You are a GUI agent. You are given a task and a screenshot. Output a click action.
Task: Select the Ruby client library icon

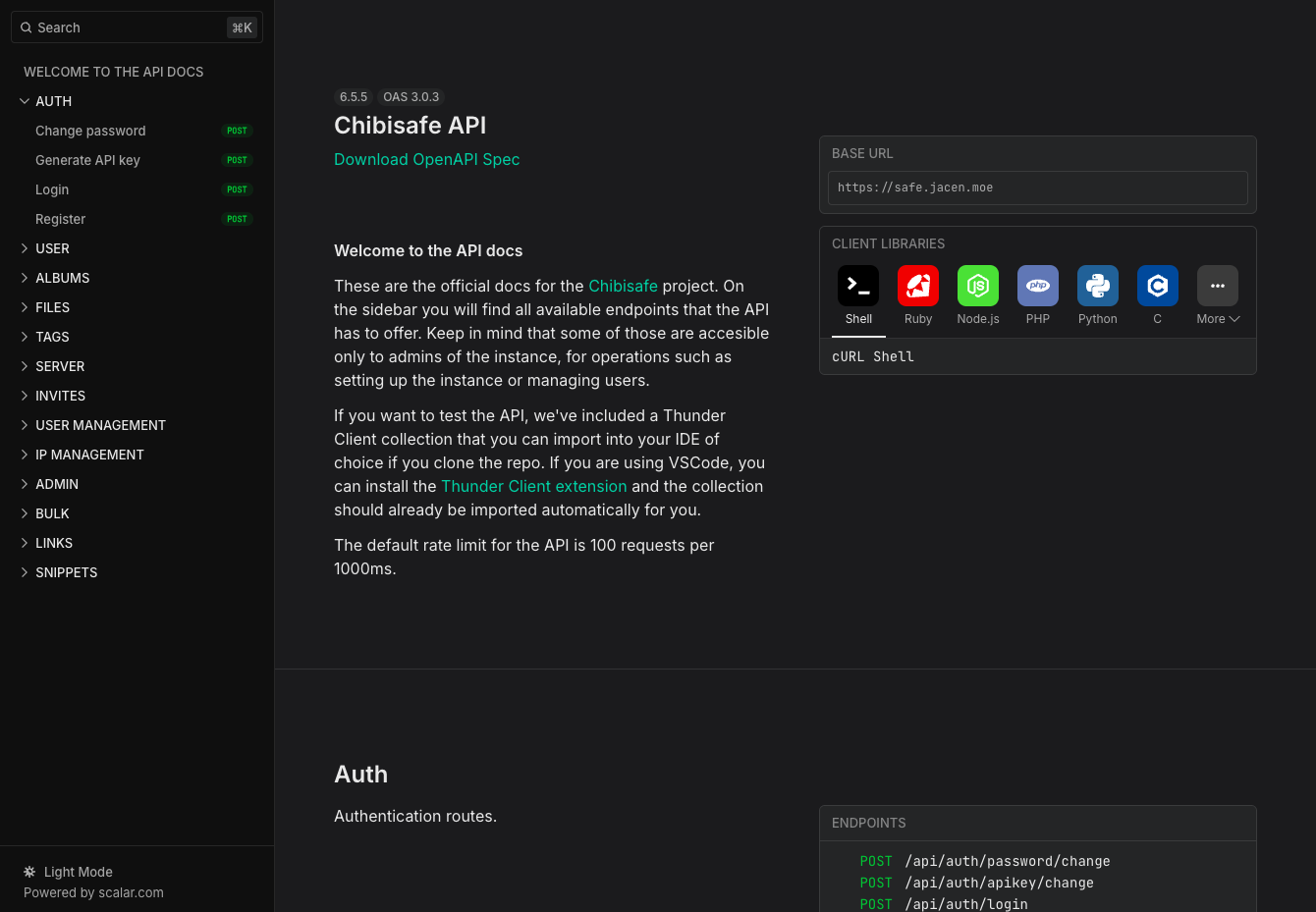918,286
